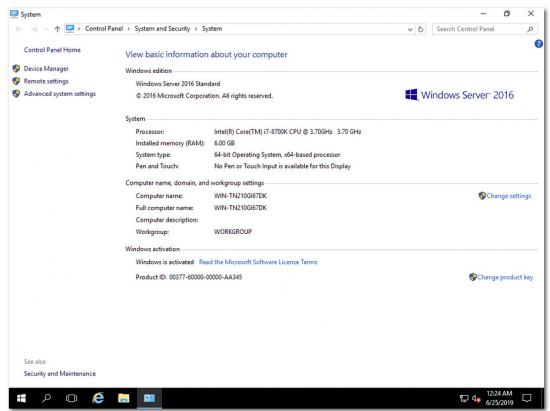The height and width of the screenshot is (411, 550).
Task: Click the 6.00 GB memory value
Action: (224, 143)
